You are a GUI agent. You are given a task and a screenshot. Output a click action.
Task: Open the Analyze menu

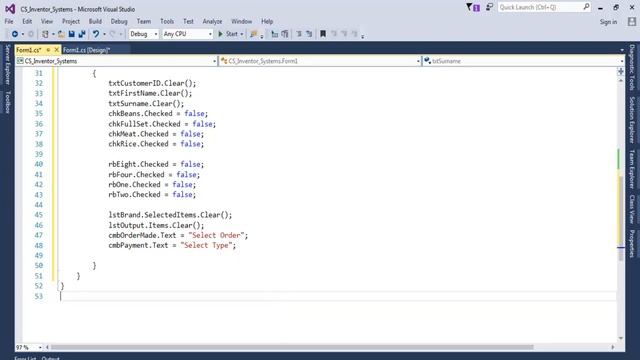pyautogui.click(x=212, y=21)
